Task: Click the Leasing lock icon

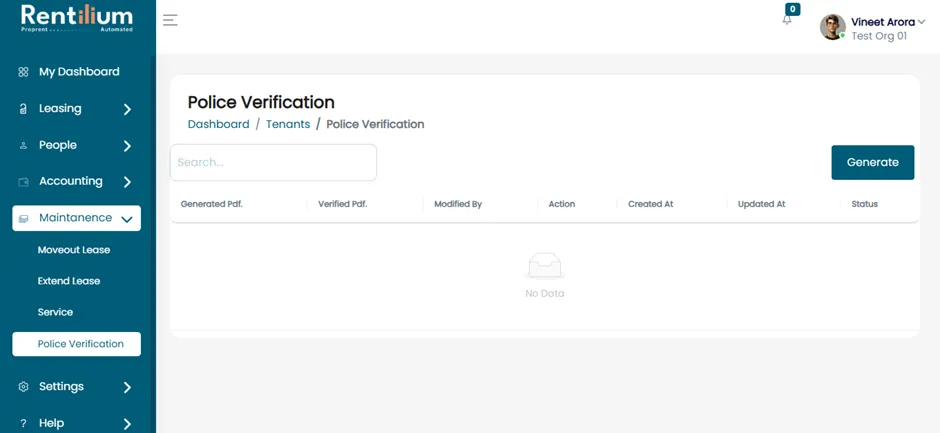Action: tap(23, 109)
